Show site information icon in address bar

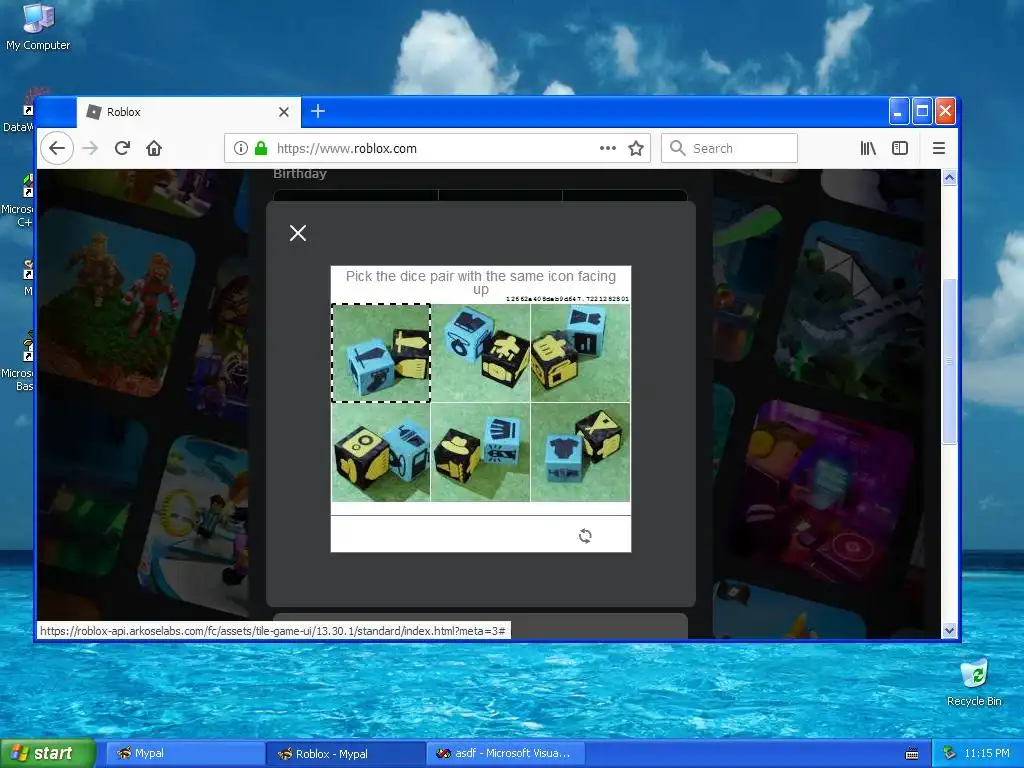click(x=240, y=148)
